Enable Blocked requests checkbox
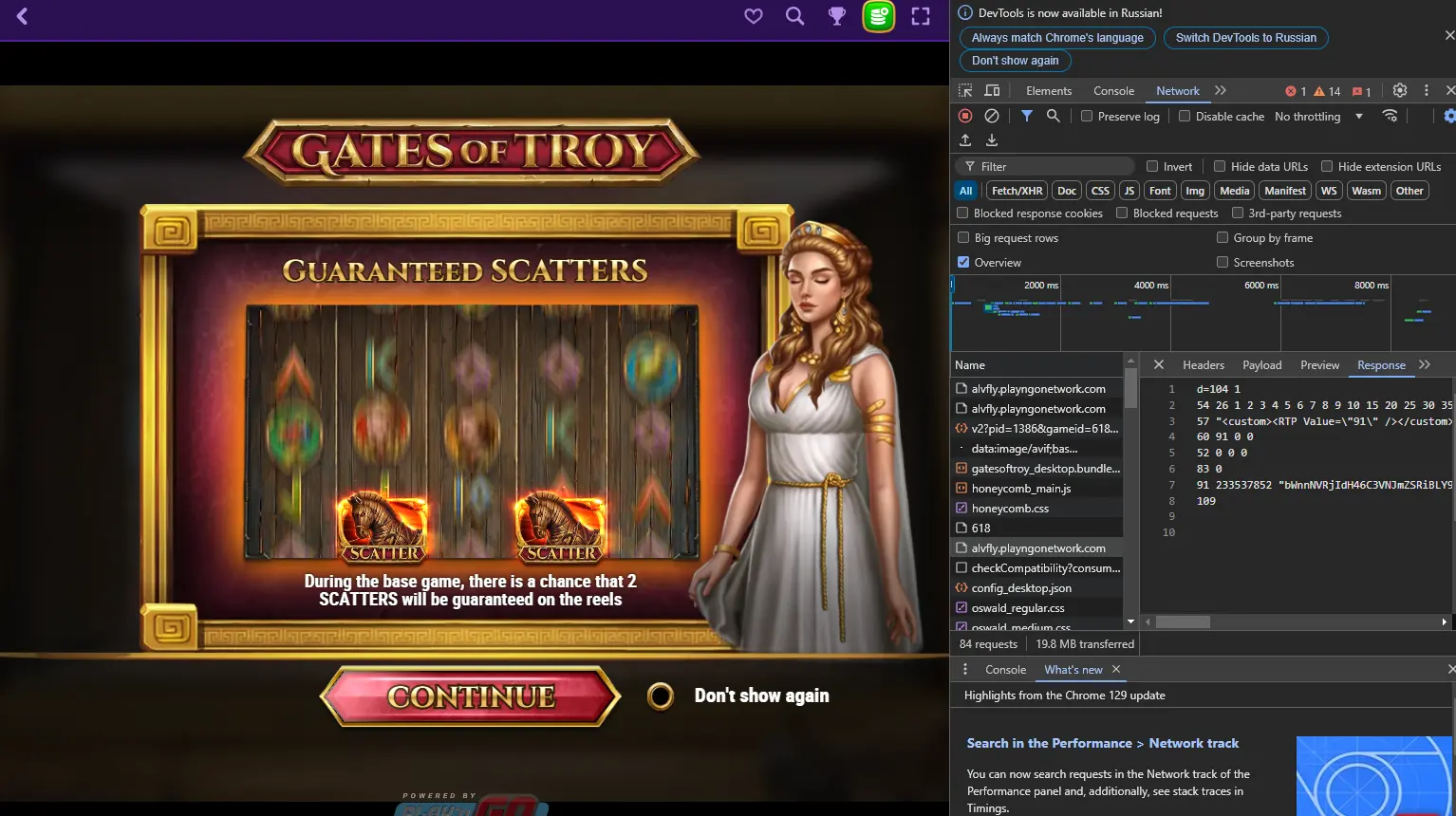Screen dimensions: 1456x816 click(x=1122, y=213)
